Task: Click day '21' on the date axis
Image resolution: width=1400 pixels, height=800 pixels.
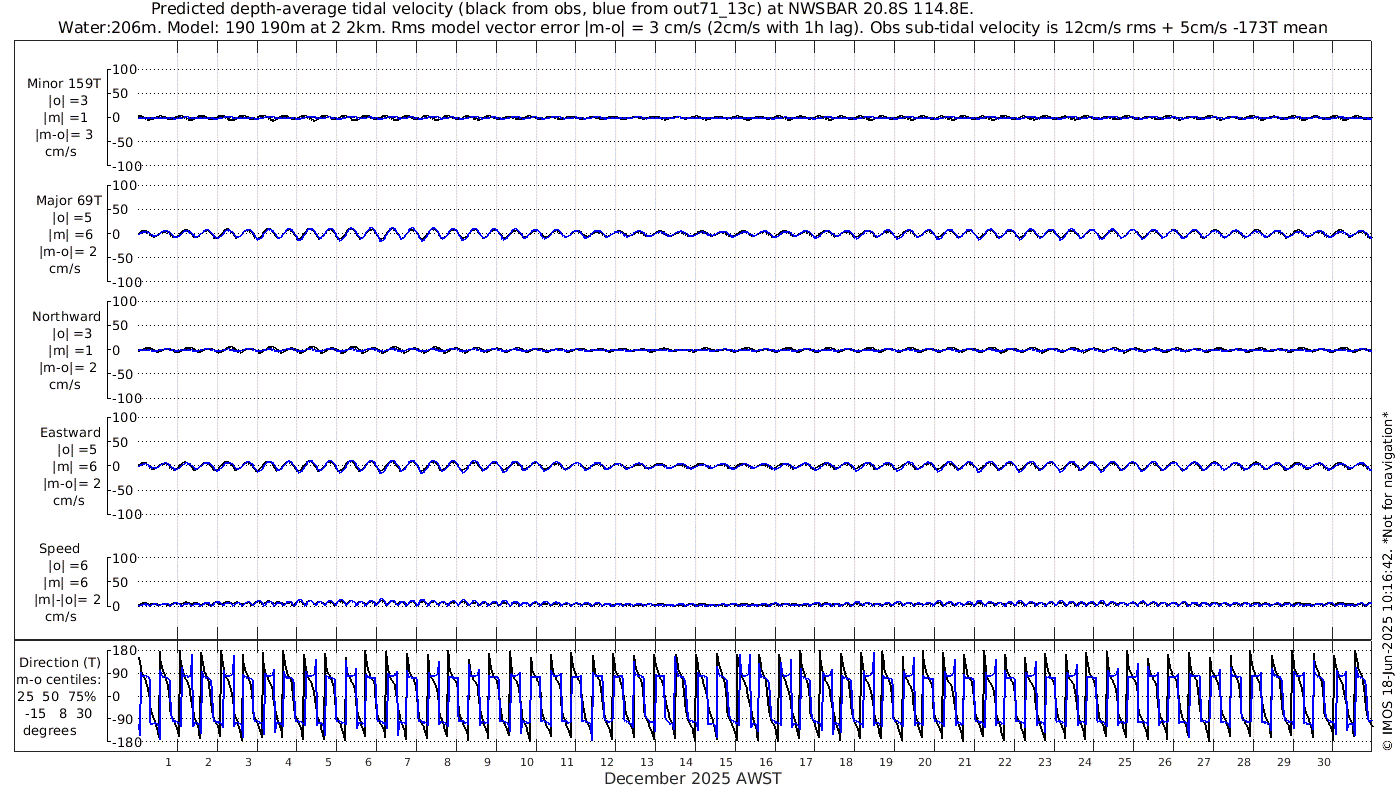Action: [965, 762]
